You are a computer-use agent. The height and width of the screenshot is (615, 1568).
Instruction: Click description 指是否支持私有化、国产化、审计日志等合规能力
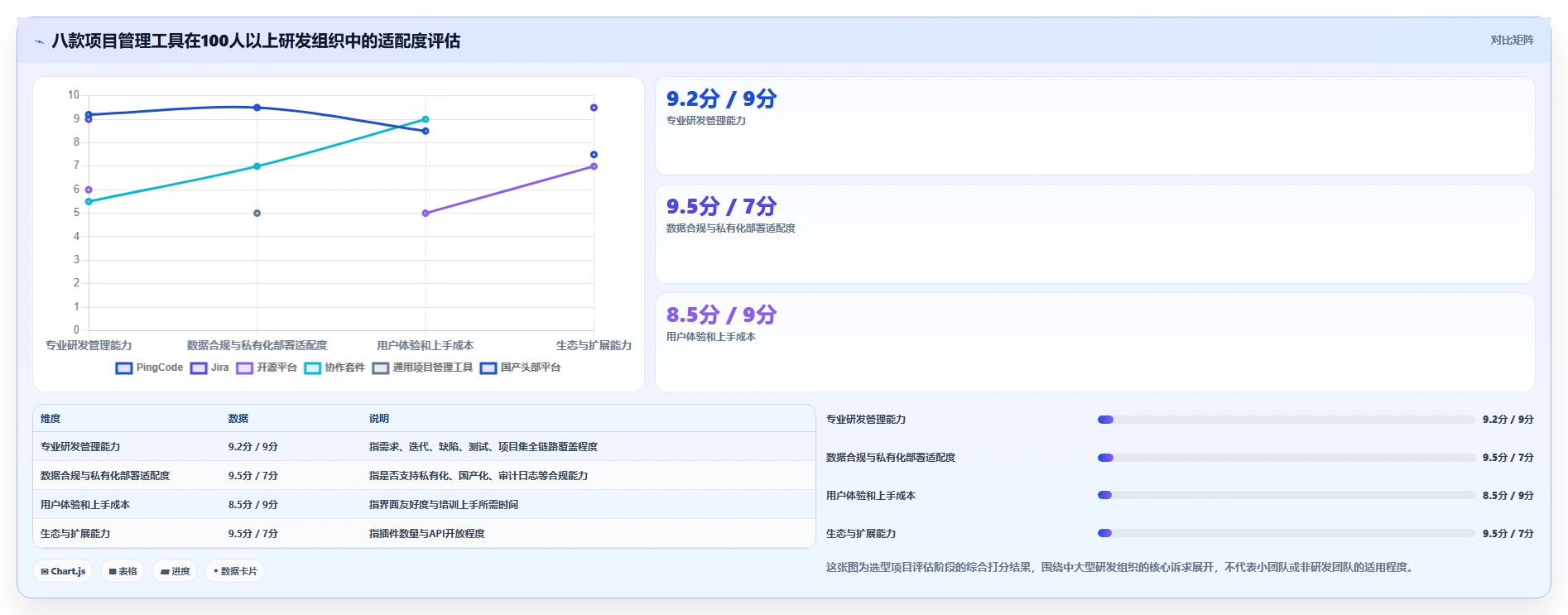[x=479, y=476]
